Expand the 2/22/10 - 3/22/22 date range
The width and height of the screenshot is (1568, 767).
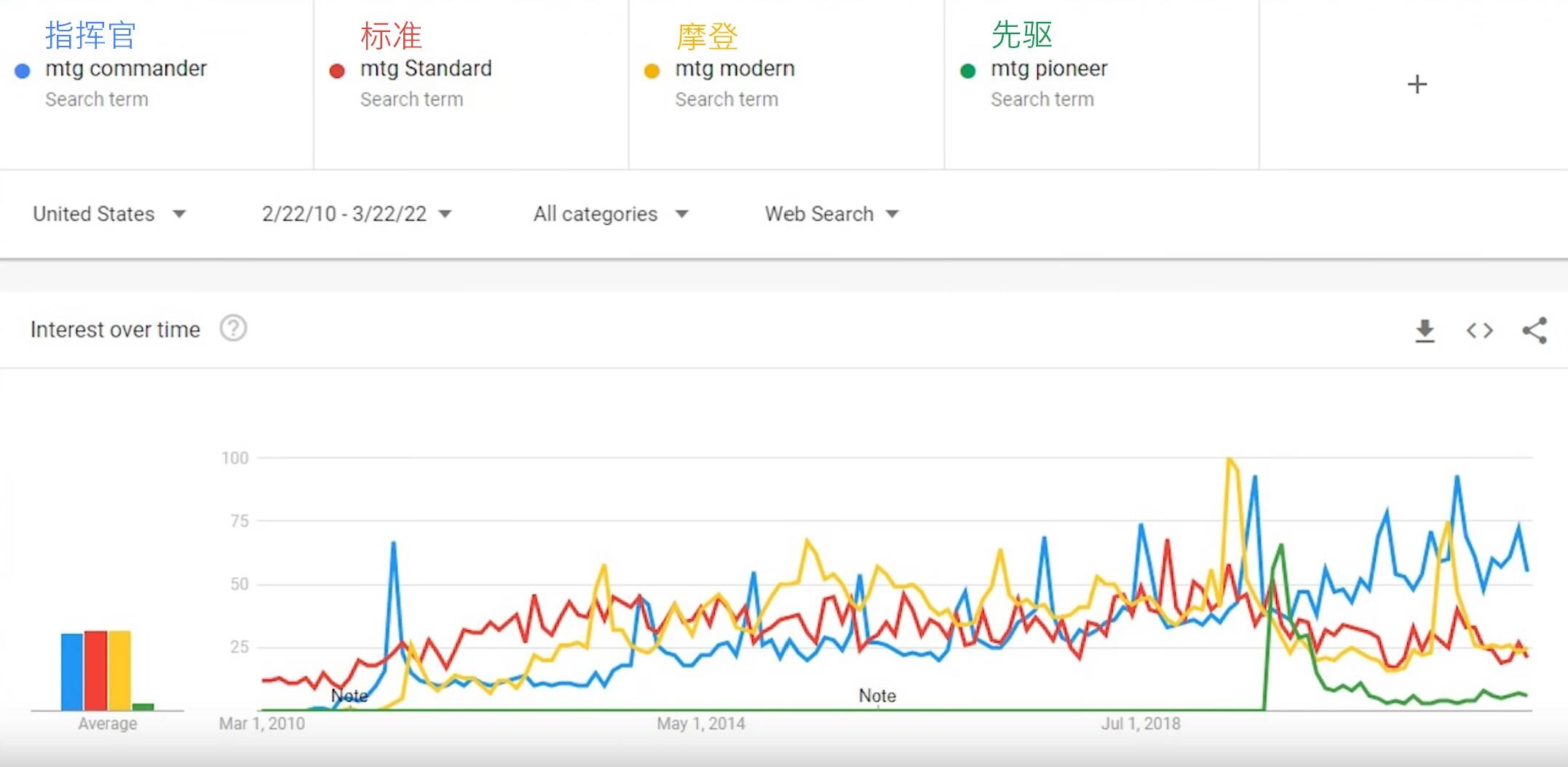[357, 214]
